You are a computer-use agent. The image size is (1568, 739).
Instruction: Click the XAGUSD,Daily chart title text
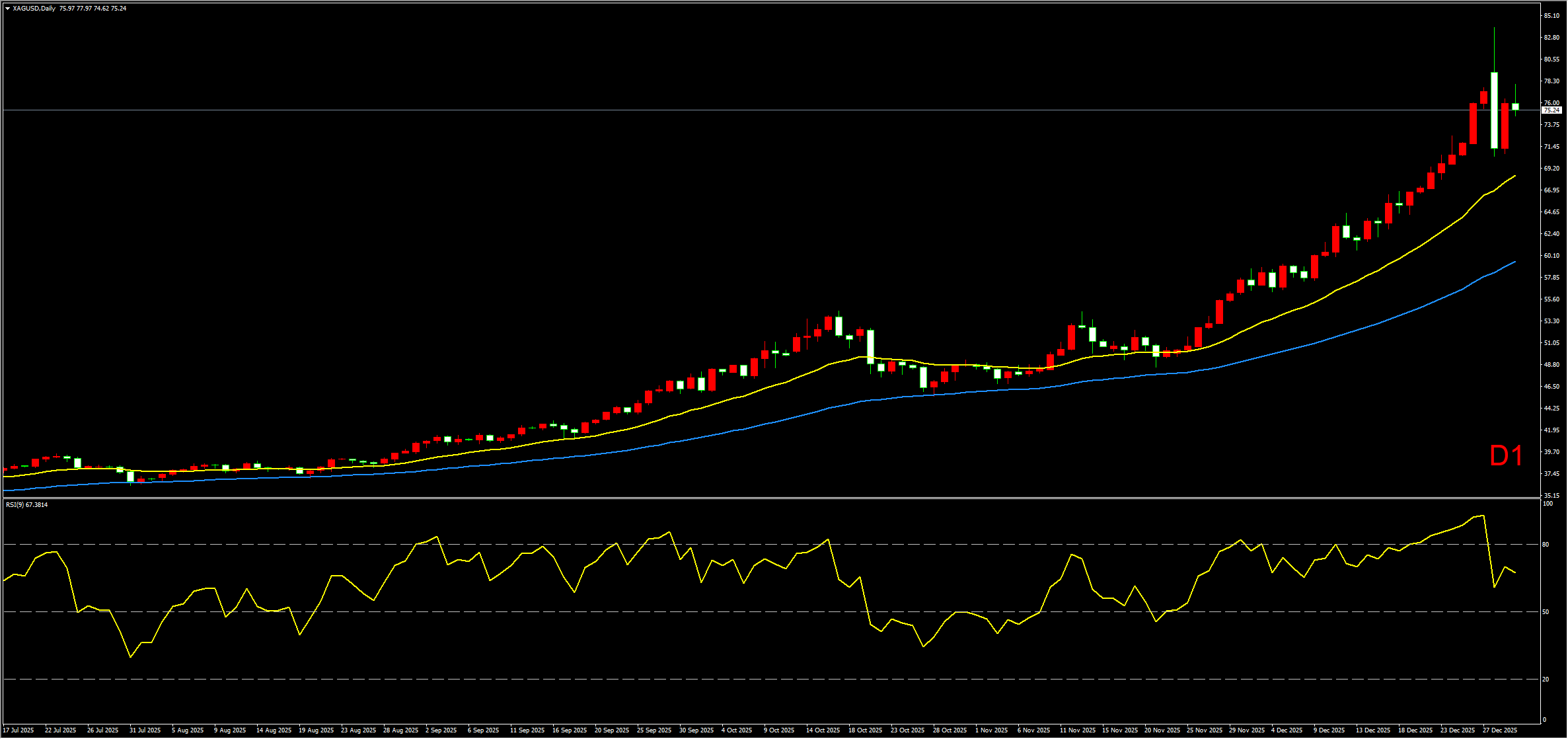click(x=34, y=9)
